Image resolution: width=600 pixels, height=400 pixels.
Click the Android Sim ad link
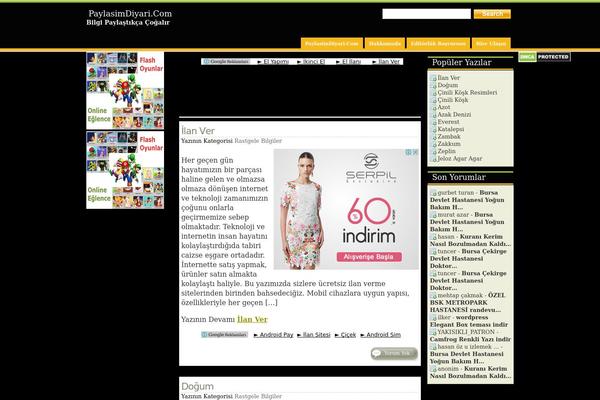click(x=383, y=335)
